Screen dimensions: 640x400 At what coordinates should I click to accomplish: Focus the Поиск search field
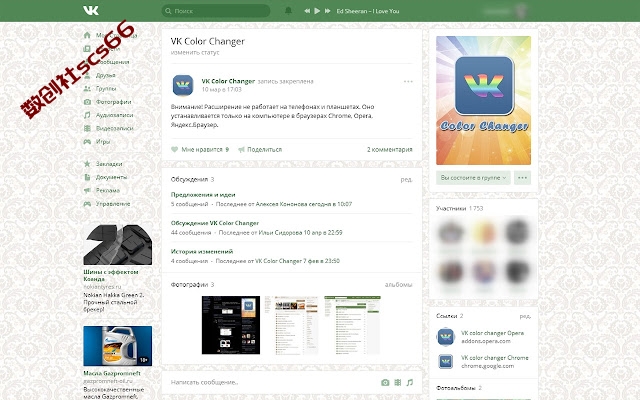click(x=216, y=11)
